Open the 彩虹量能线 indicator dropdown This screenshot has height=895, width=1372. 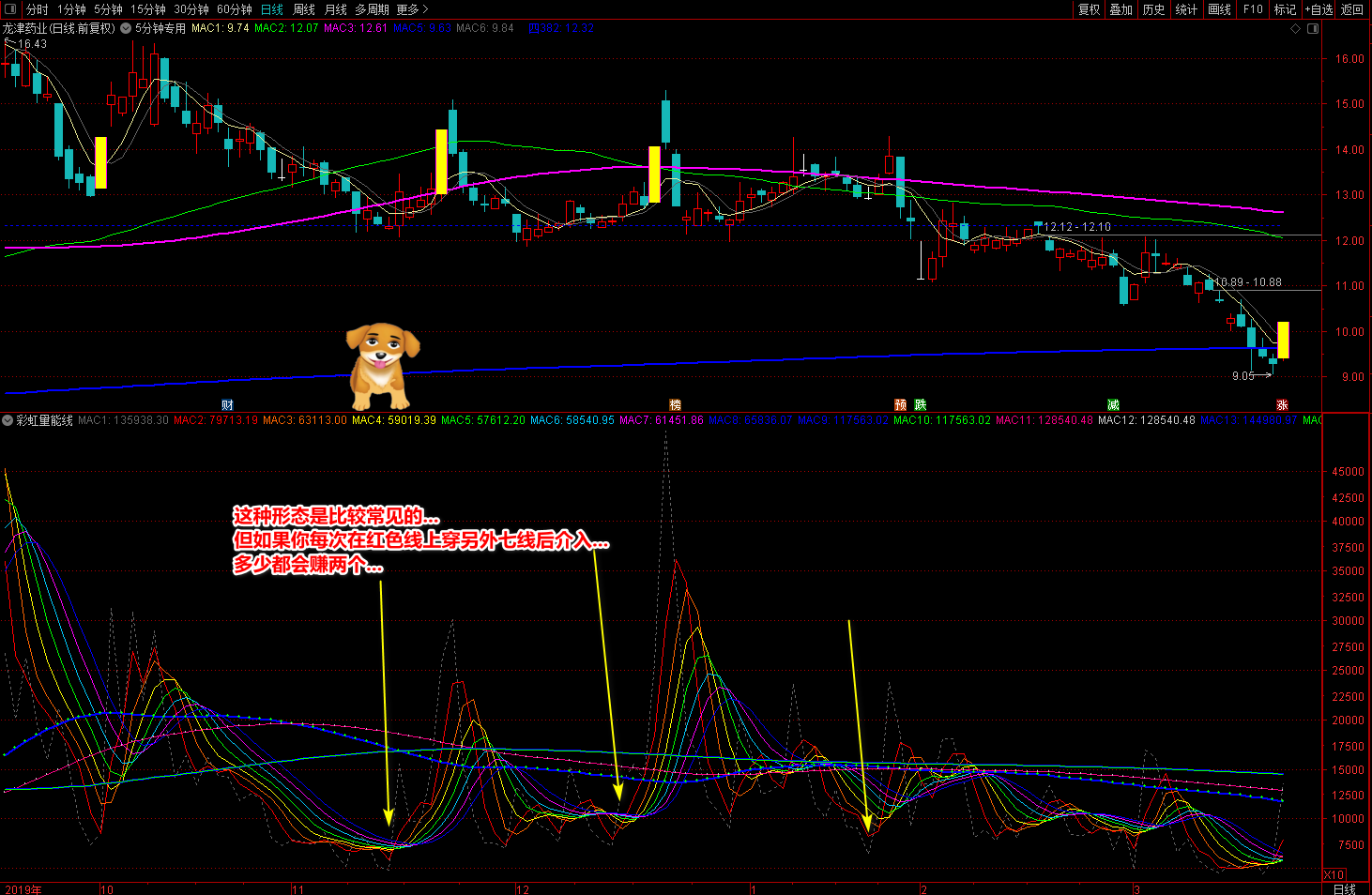8,420
